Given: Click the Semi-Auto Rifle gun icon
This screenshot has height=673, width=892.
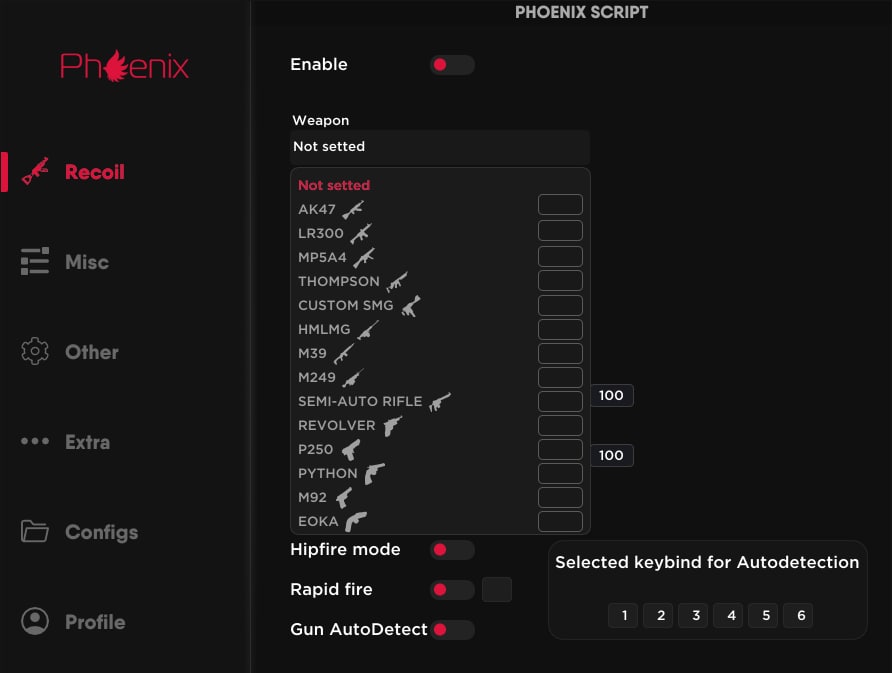Looking at the screenshot, I should click(440, 402).
